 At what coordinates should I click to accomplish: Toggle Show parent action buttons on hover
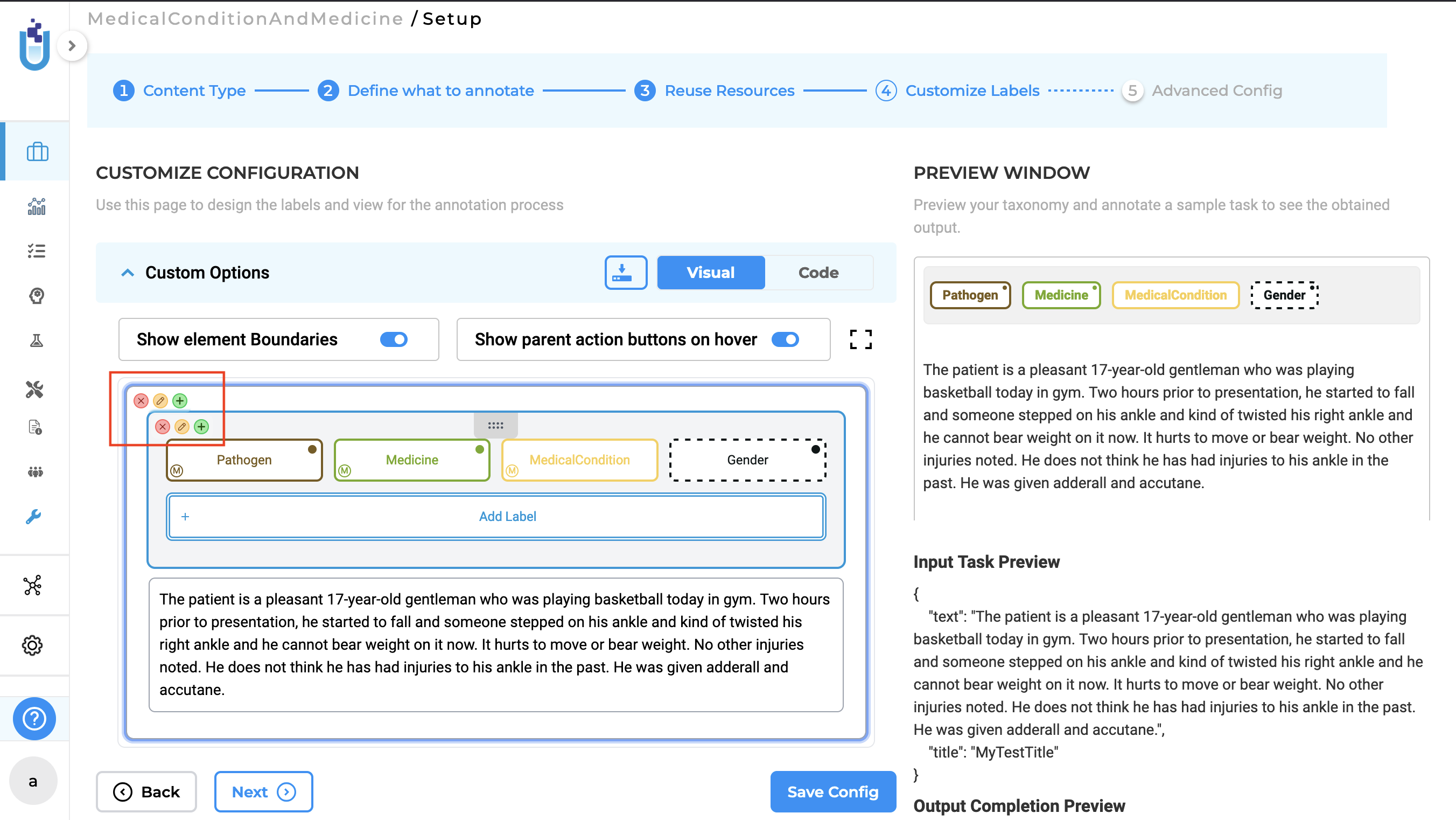(x=785, y=339)
